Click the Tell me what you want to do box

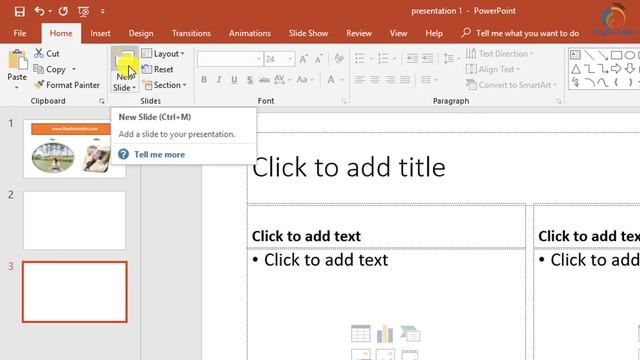[520, 33]
